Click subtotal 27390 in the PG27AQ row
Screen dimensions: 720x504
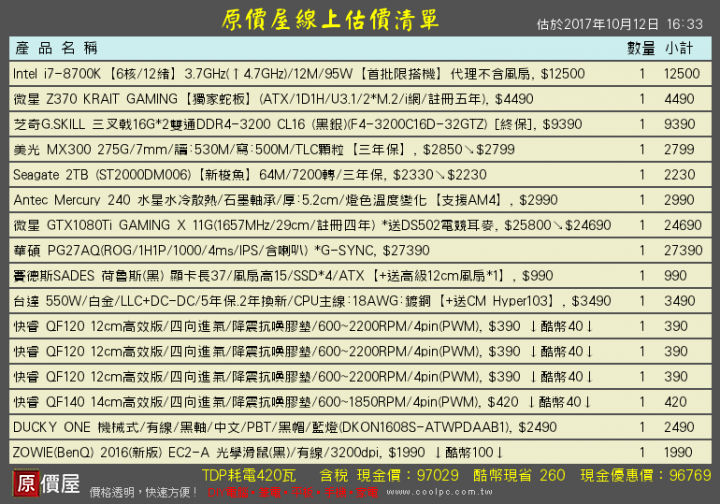pyautogui.click(x=683, y=250)
